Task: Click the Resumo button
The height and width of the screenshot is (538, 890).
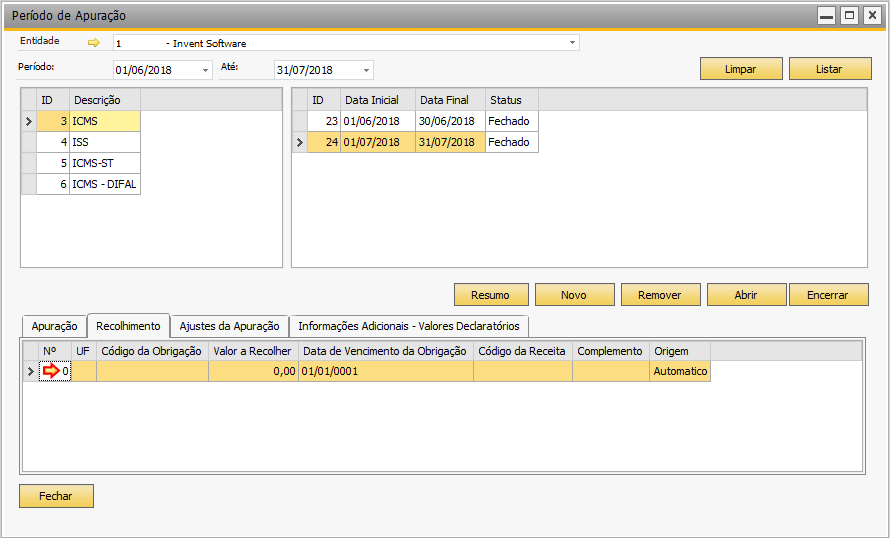Action: click(x=491, y=295)
